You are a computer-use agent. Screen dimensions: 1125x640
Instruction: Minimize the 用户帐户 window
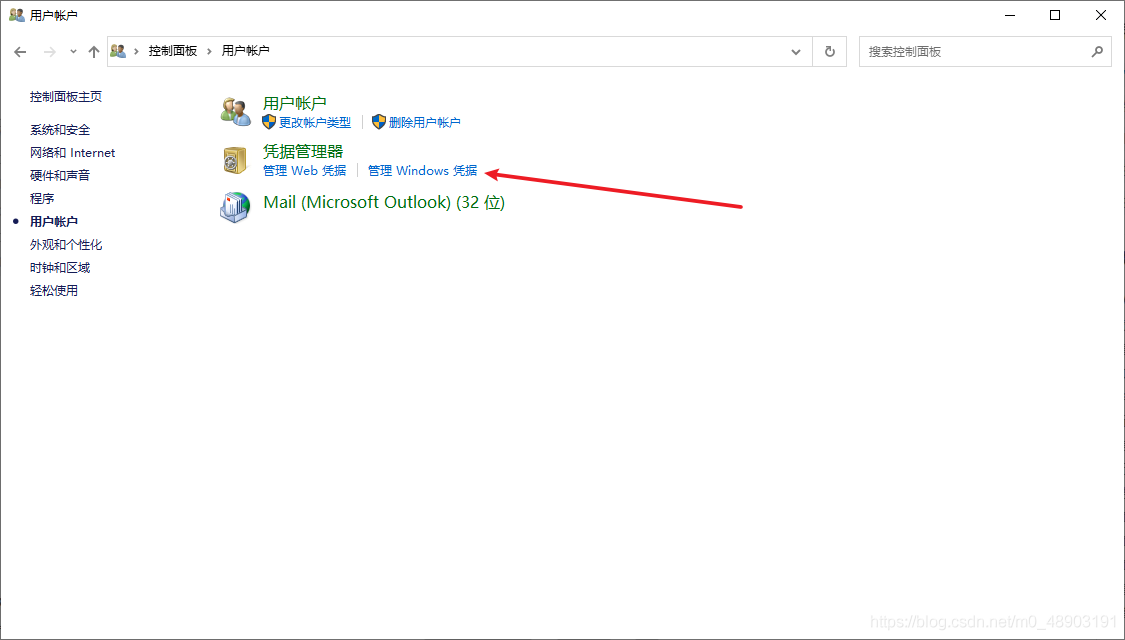point(1010,15)
